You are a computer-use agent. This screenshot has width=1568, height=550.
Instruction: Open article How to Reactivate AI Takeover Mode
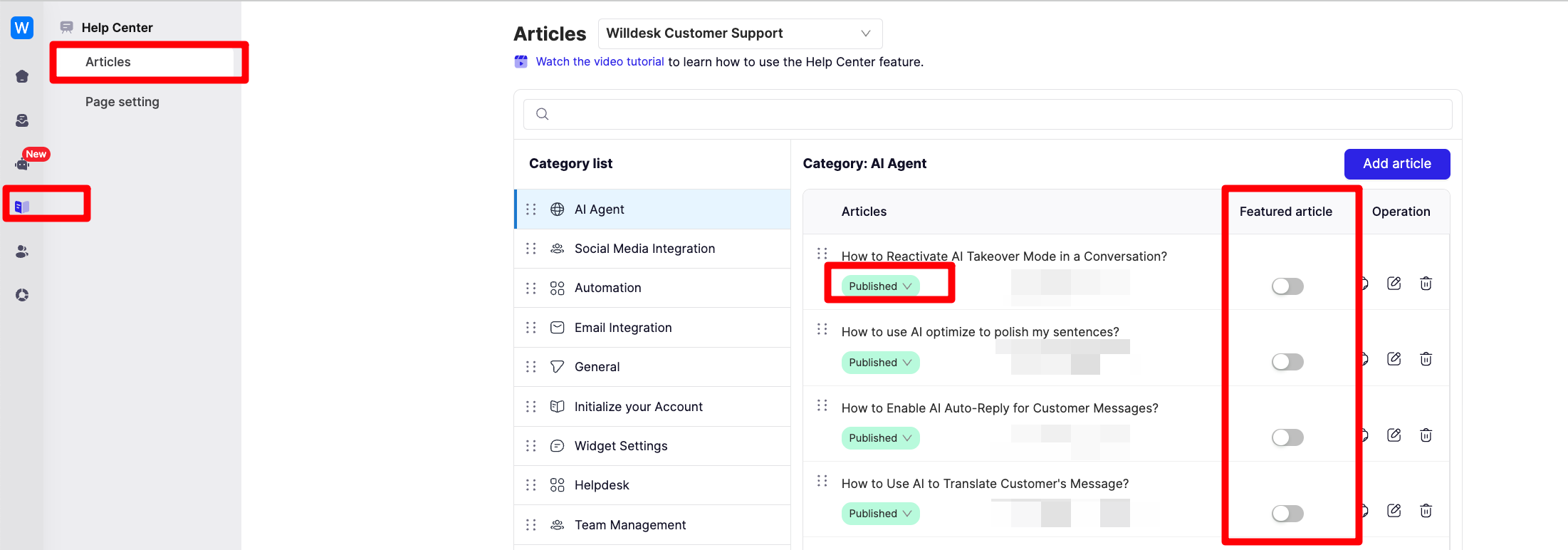pos(1004,256)
